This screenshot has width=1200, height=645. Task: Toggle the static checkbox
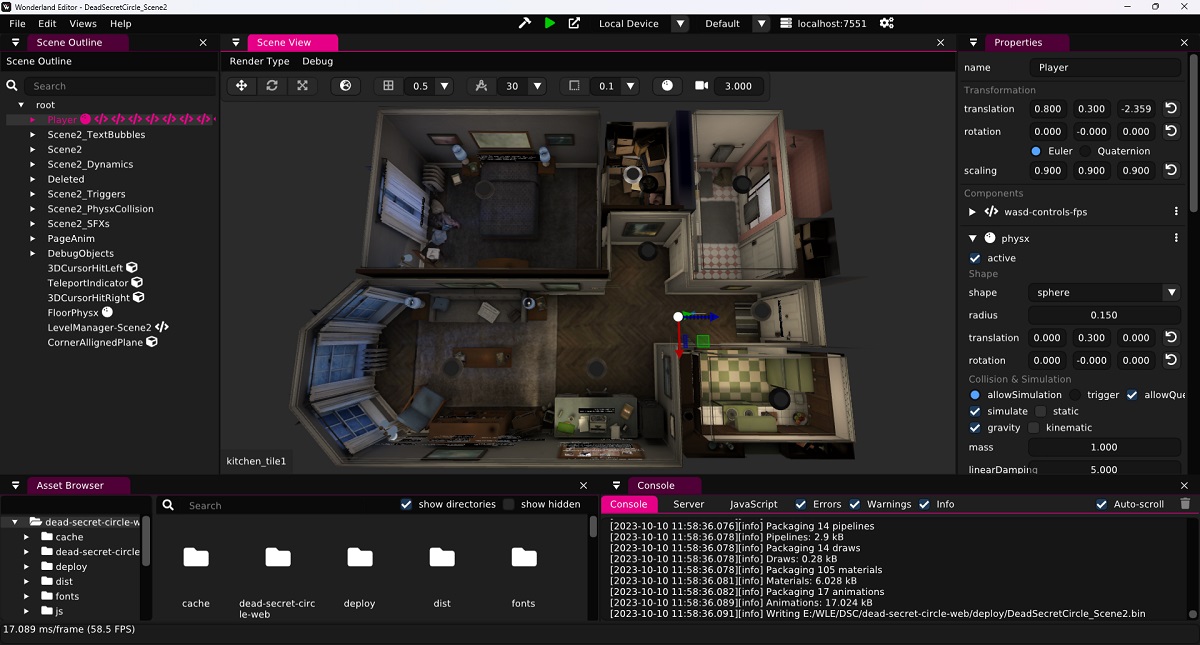[x=1041, y=411]
